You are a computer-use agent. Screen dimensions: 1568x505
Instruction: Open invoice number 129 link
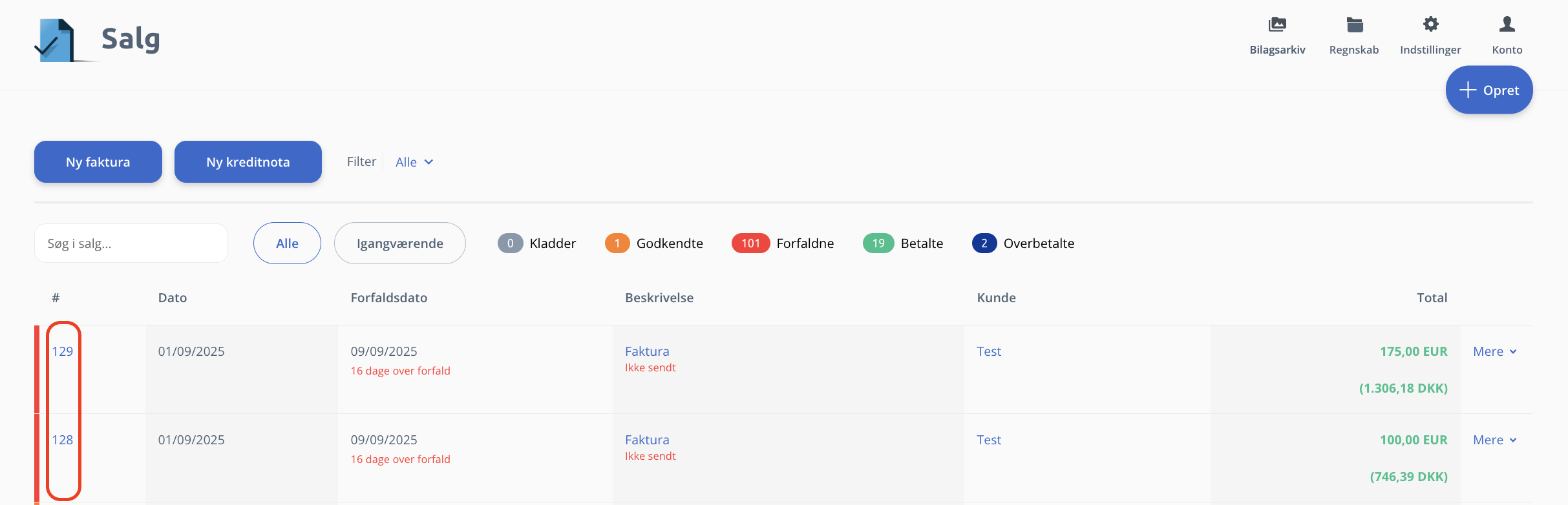63,352
